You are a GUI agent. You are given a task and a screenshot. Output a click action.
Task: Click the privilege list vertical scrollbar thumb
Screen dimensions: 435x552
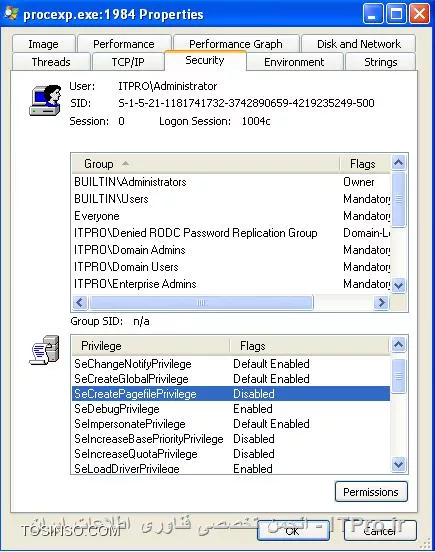coord(398,376)
